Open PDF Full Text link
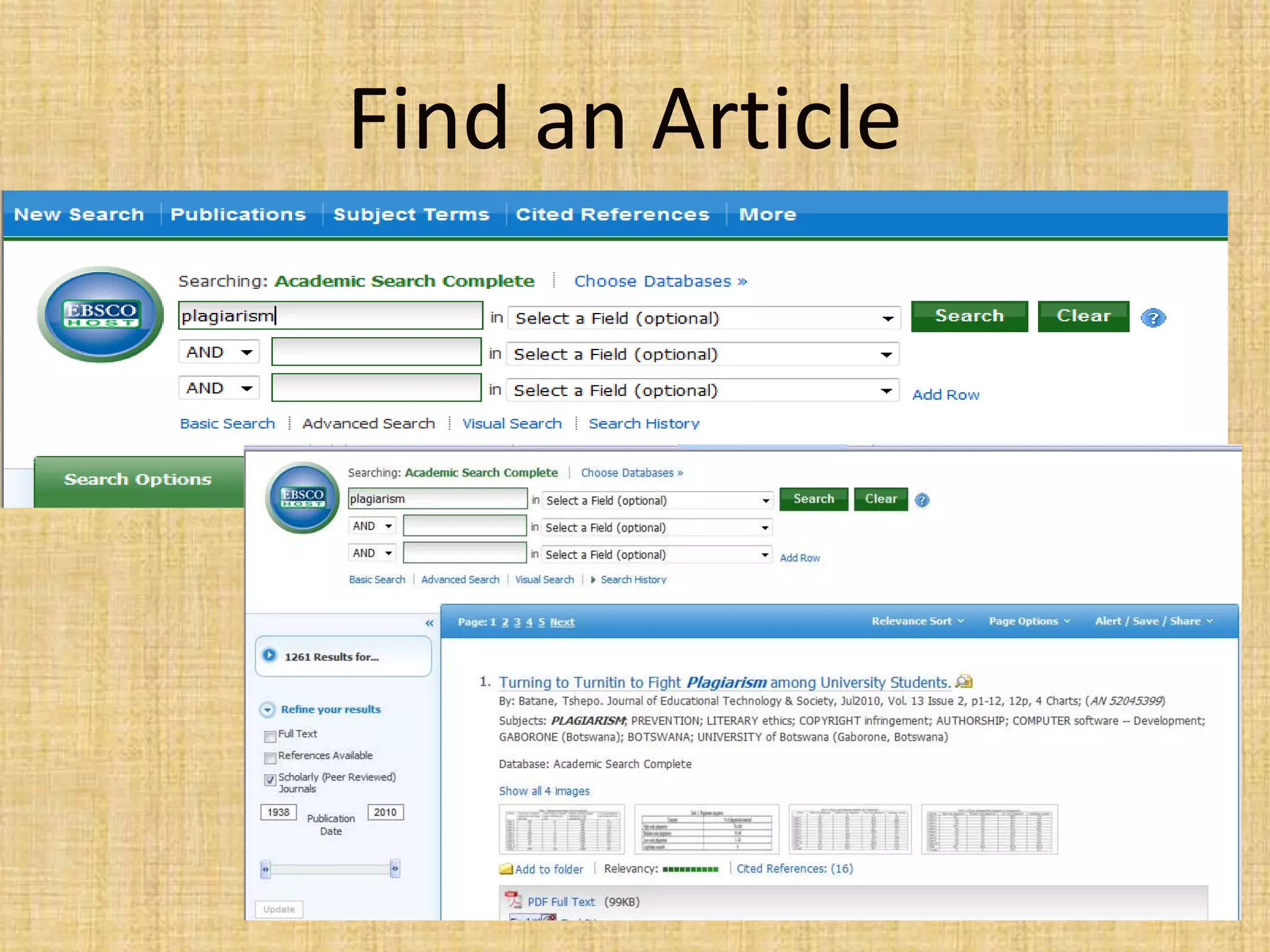The image size is (1270, 952). click(x=561, y=902)
